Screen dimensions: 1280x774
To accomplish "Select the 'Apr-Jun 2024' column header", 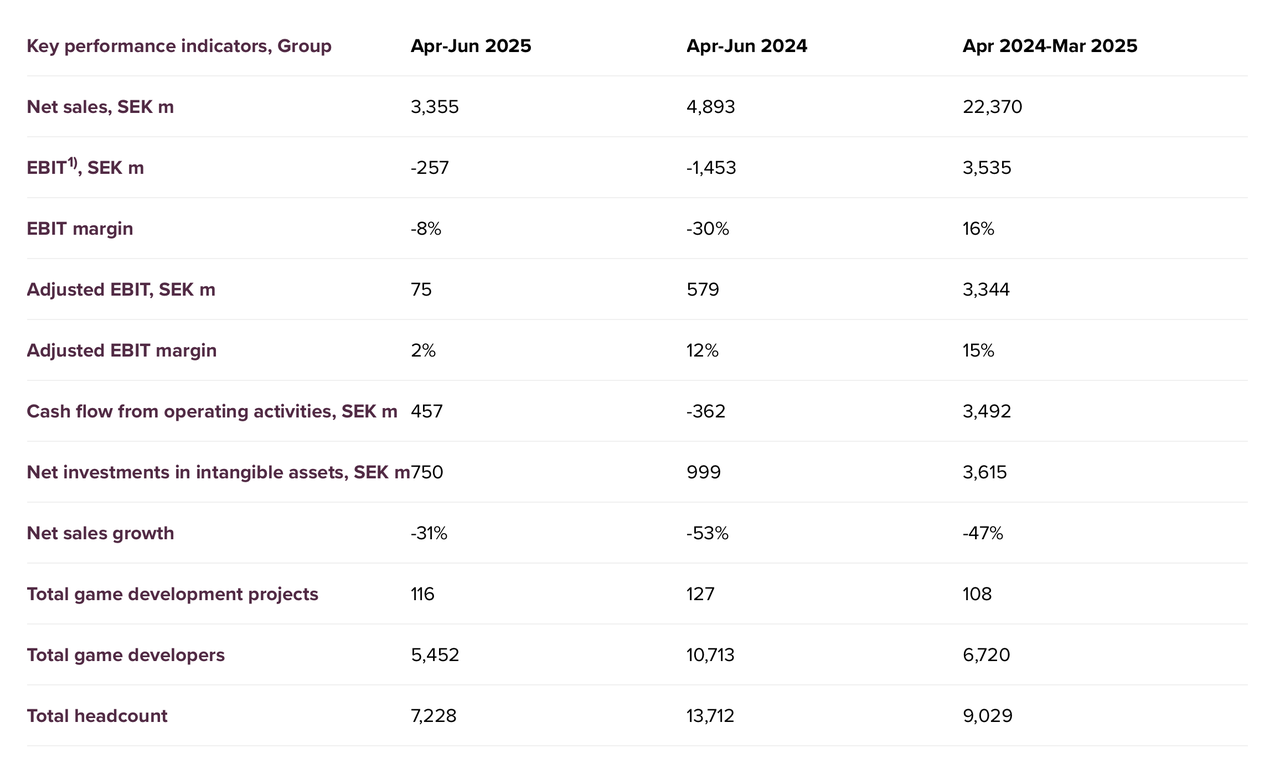I will coord(747,46).
